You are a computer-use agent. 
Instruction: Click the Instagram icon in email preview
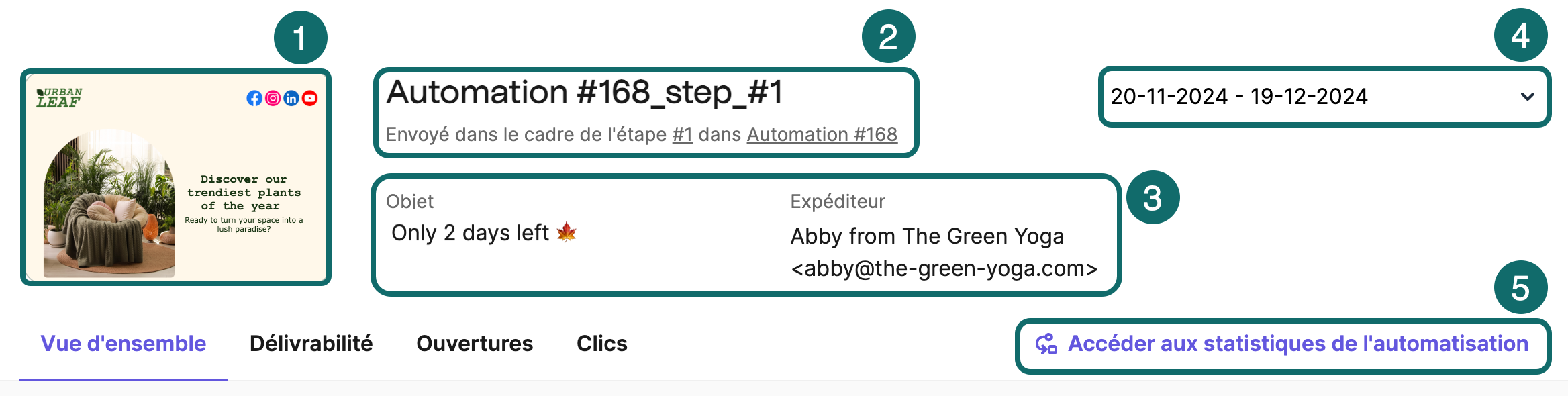(x=273, y=98)
